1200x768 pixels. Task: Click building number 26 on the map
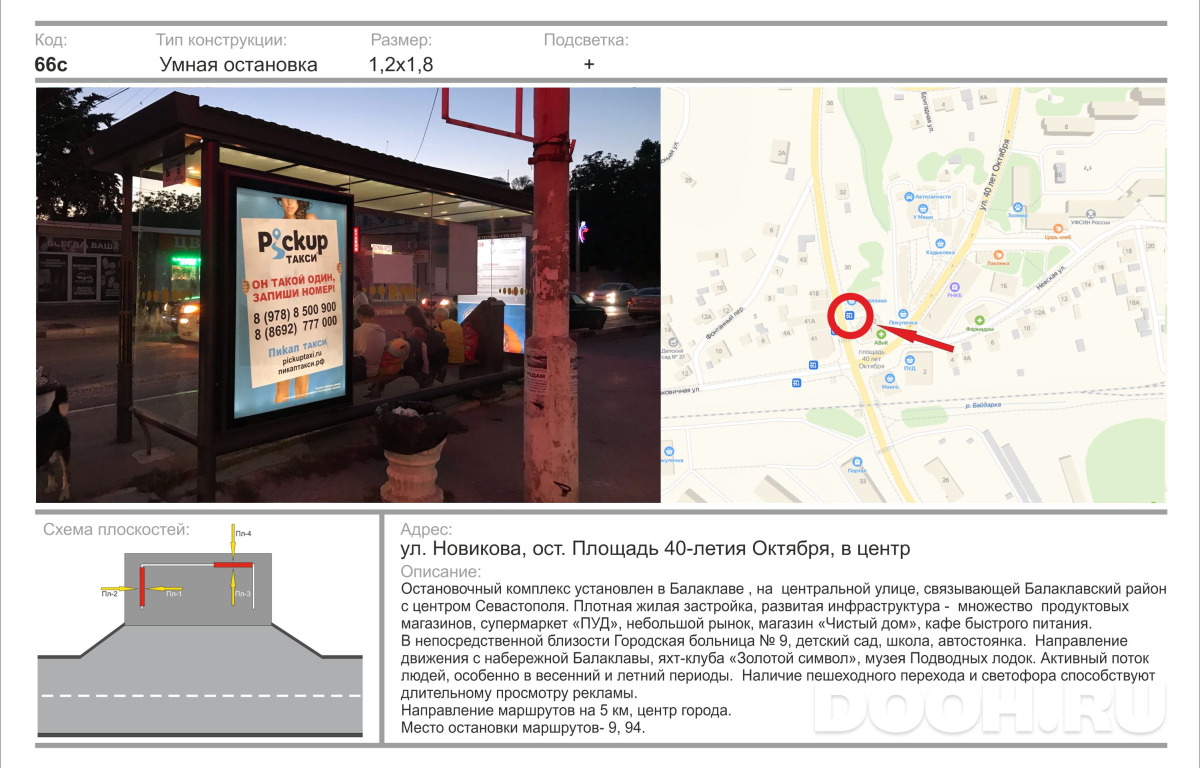click(x=946, y=480)
